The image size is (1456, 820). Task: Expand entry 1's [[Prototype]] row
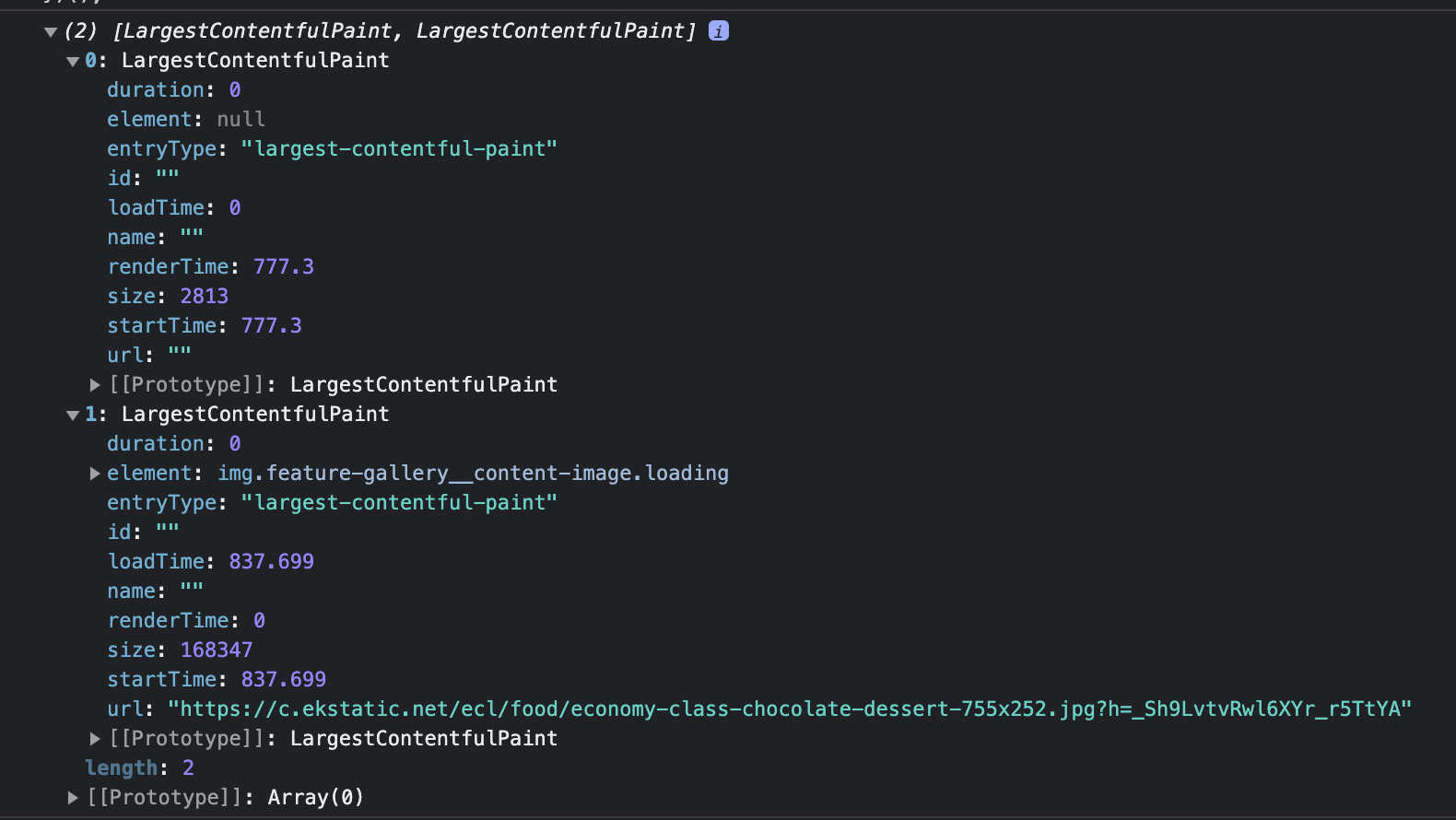95,738
